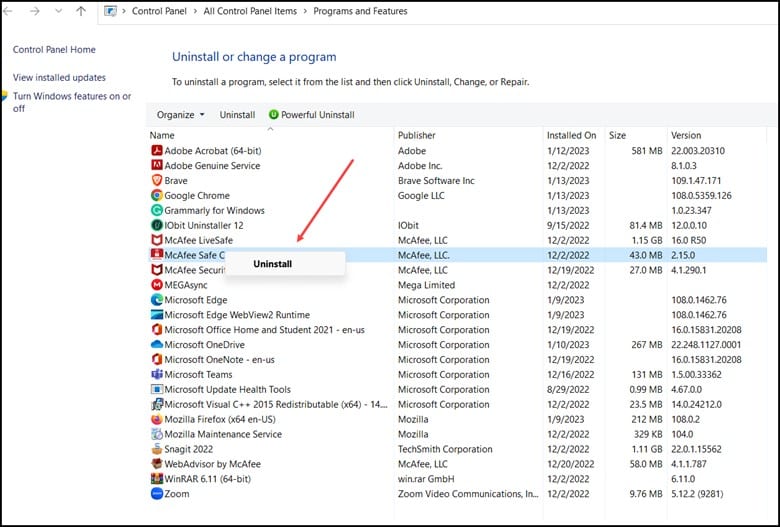The image size is (780, 527).
Task: Click the Google LLC publisher text
Action: pyautogui.click(x=421, y=196)
